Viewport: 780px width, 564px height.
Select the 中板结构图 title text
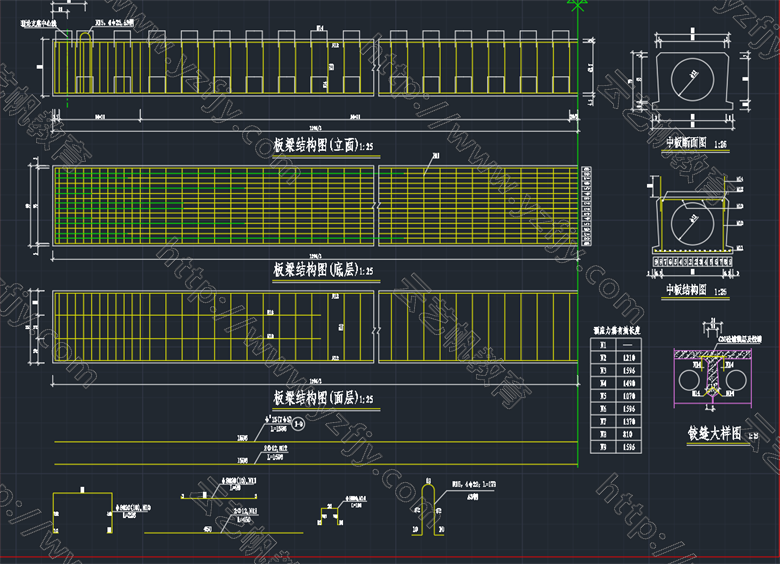pos(686,289)
